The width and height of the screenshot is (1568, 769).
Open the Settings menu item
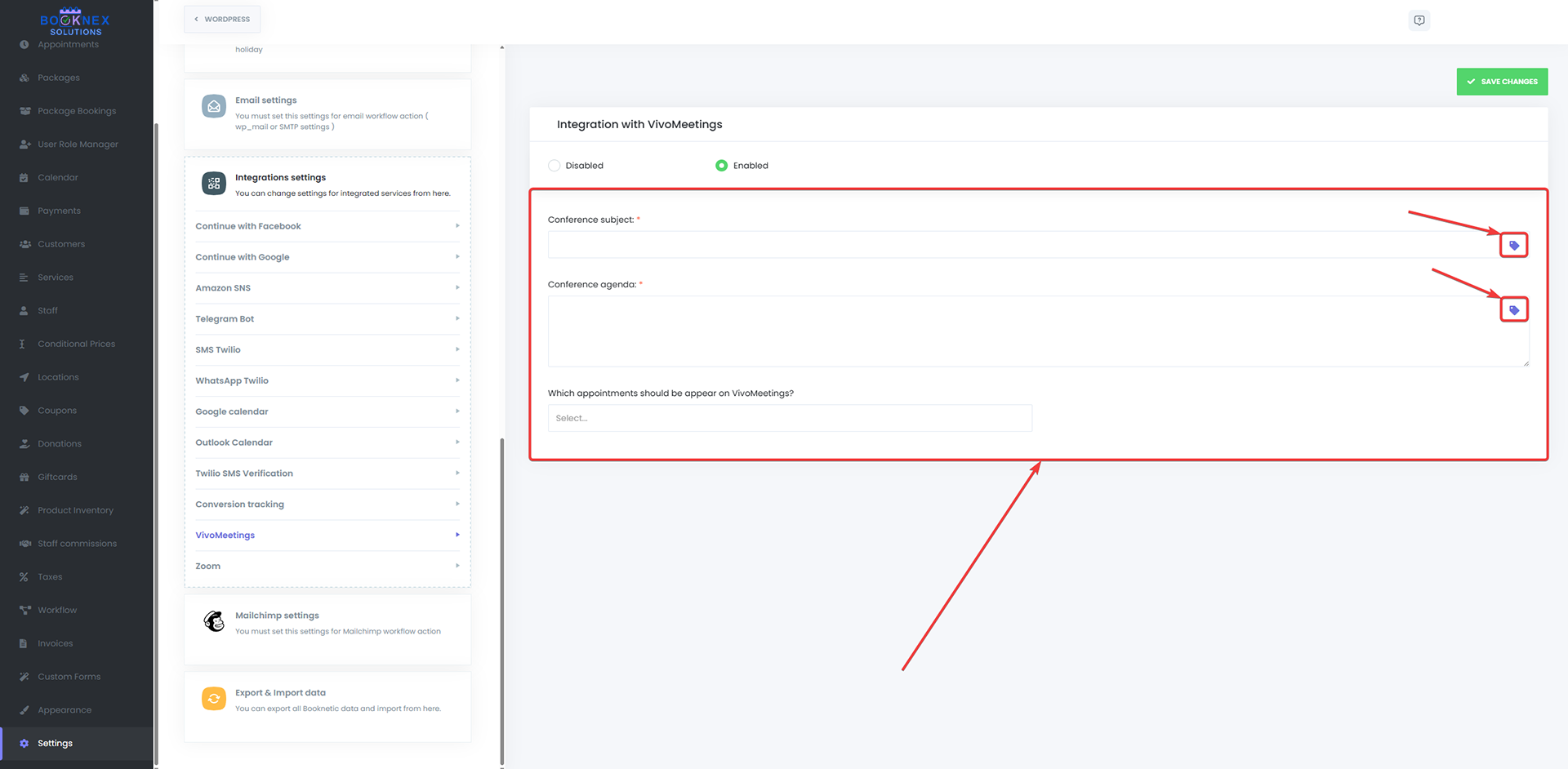coord(55,743)
